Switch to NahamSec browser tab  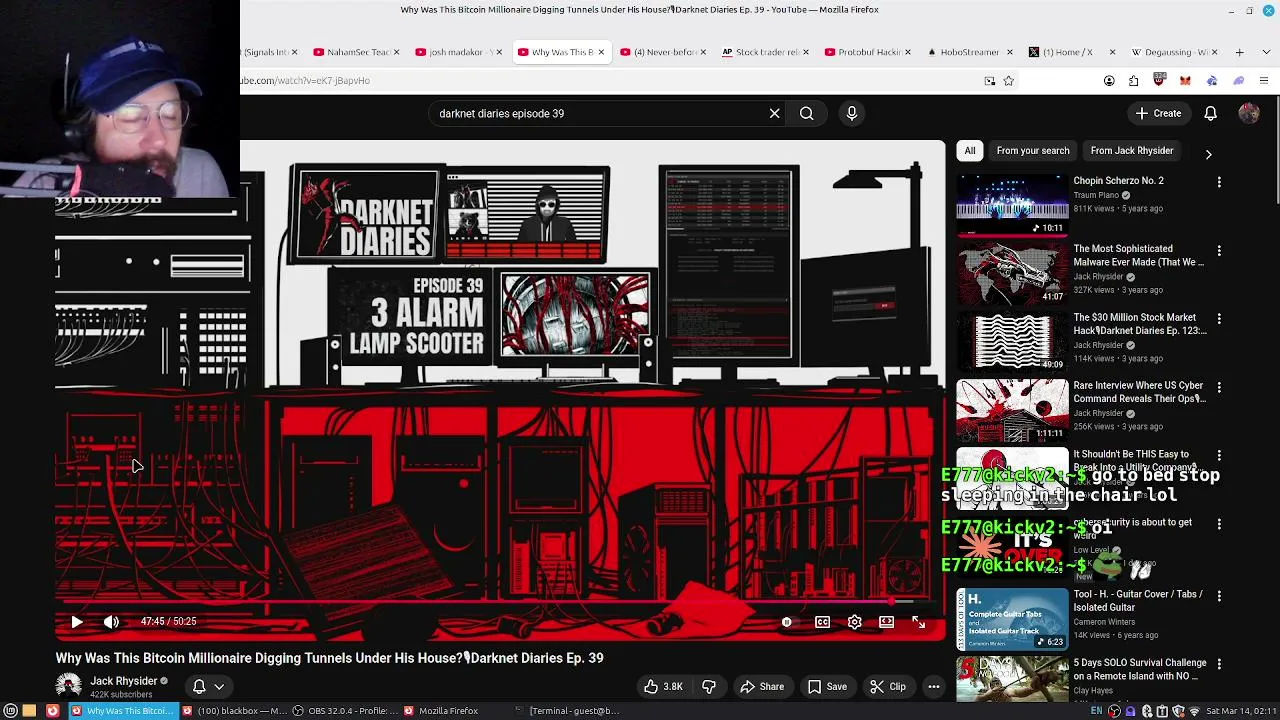click(356, 52)
